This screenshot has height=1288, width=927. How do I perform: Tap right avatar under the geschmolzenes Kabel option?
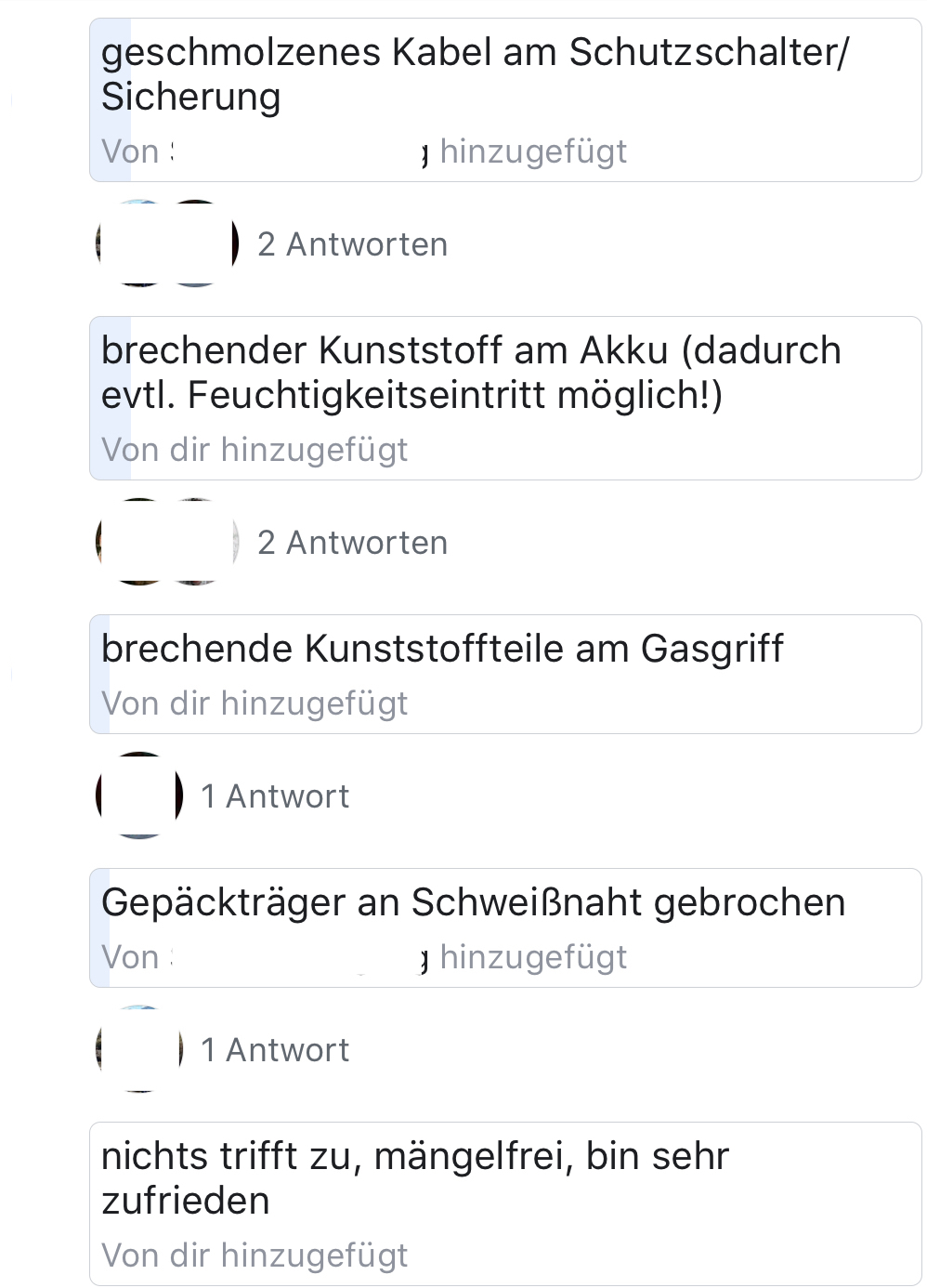point(196,243)
